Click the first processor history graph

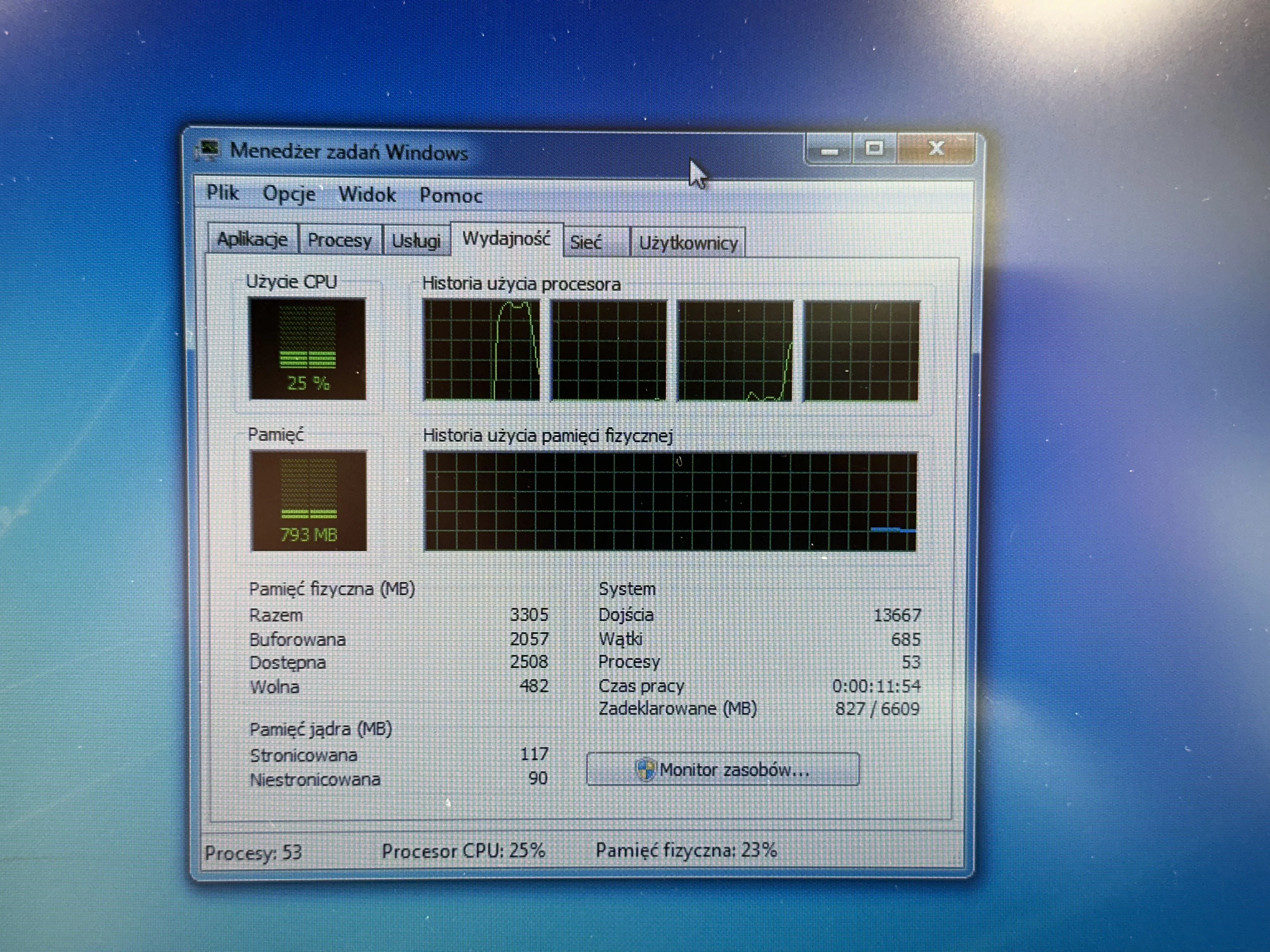coord(482,349)
